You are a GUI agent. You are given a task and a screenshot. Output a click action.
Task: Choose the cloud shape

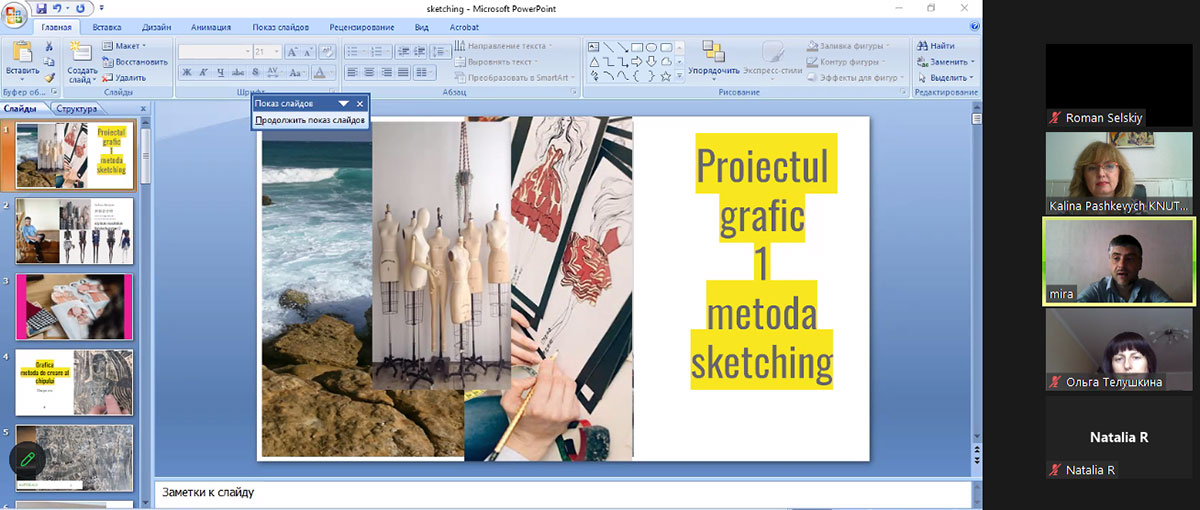666,61
